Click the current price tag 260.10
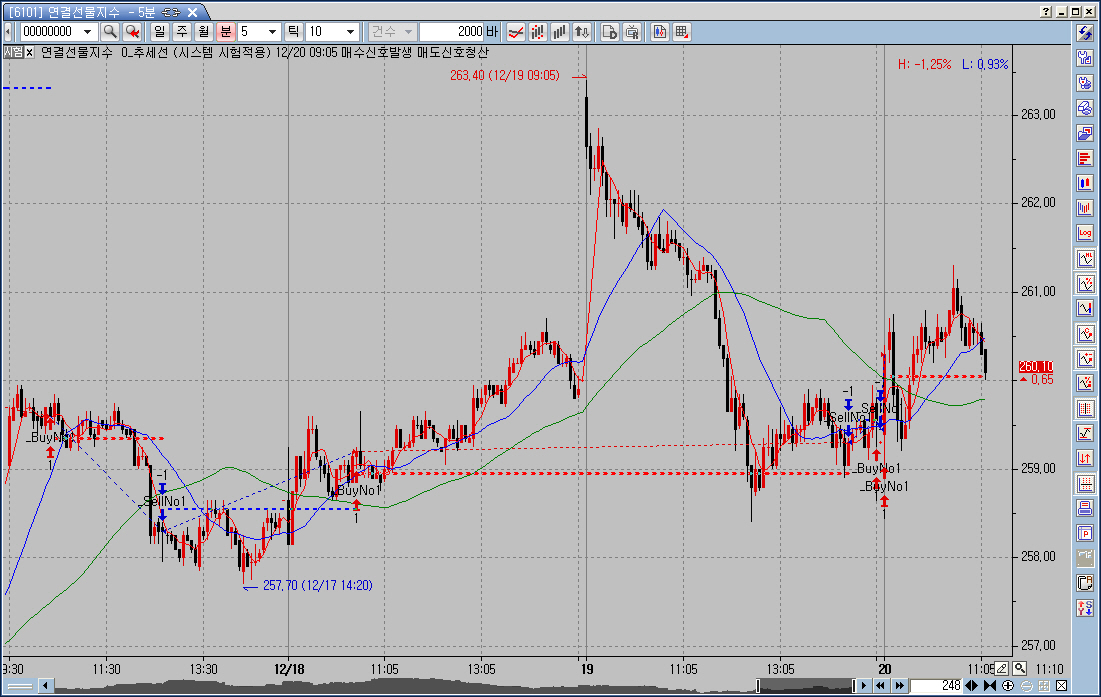 [x=1036, y=367]
